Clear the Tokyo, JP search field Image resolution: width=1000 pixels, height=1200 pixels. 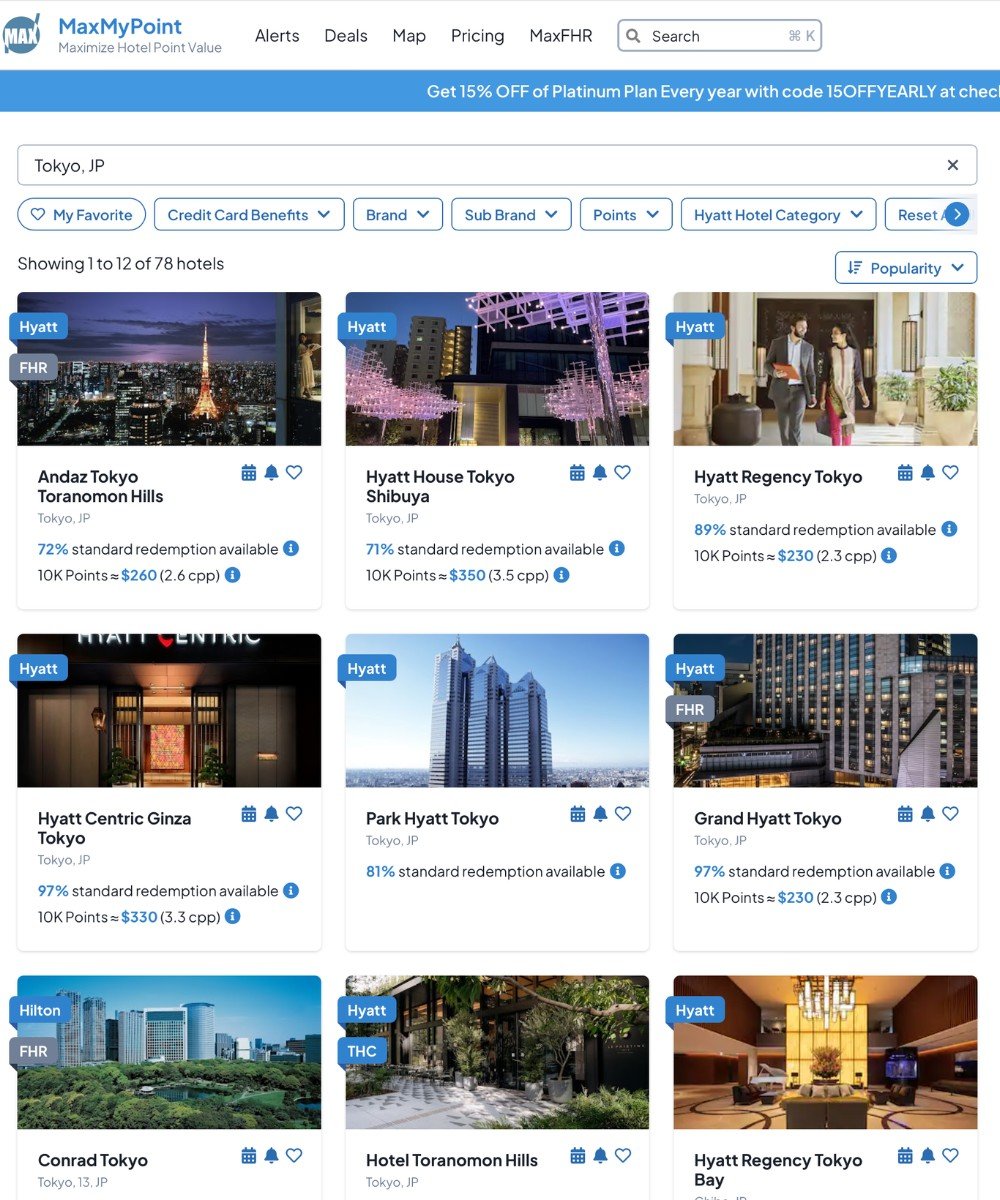953,165
